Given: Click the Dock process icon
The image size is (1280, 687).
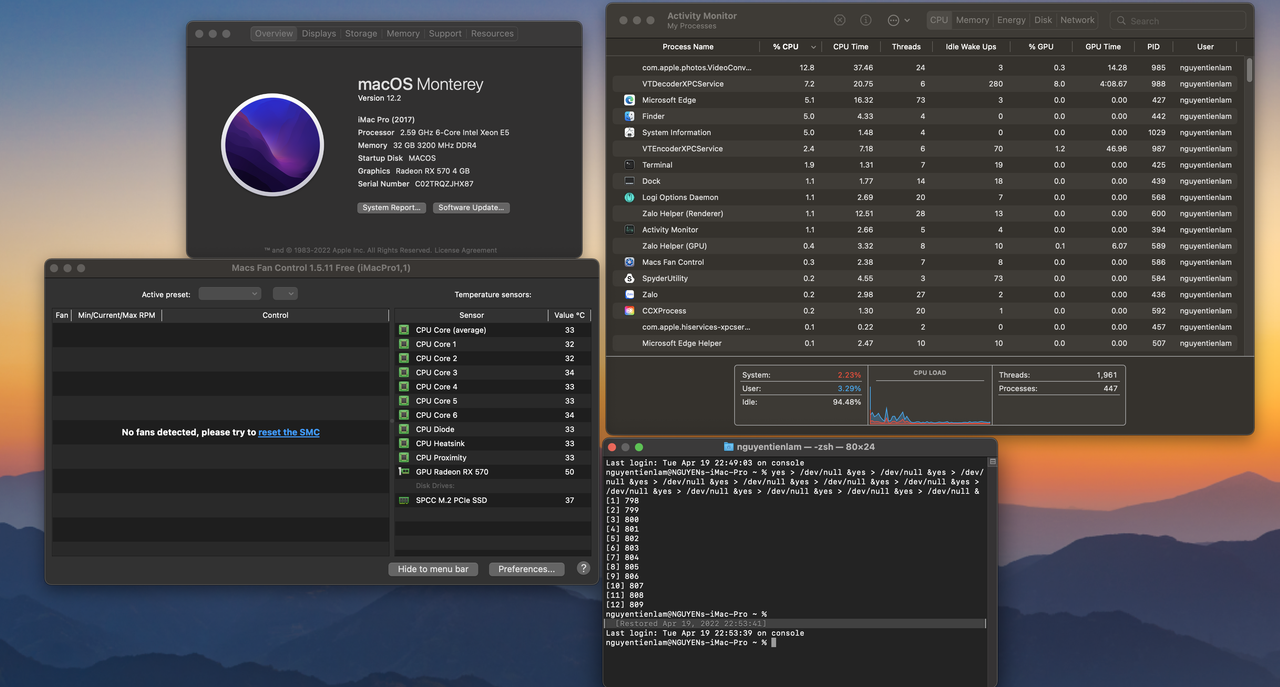Looking at the screenshot, I should tap(629, 181).
